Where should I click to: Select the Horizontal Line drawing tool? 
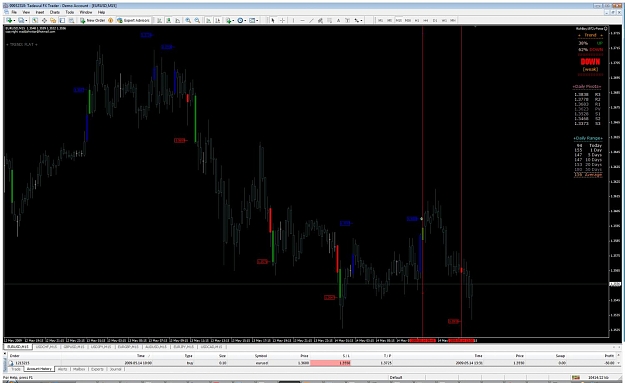pos(303,20)
